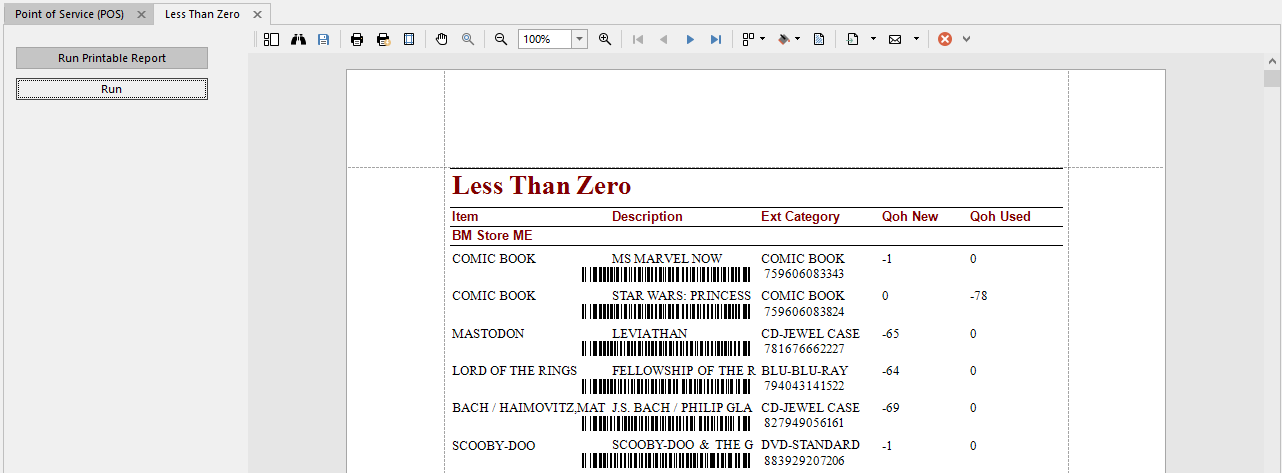Export the document icon

pyautogui.click(x=853, y=39)
